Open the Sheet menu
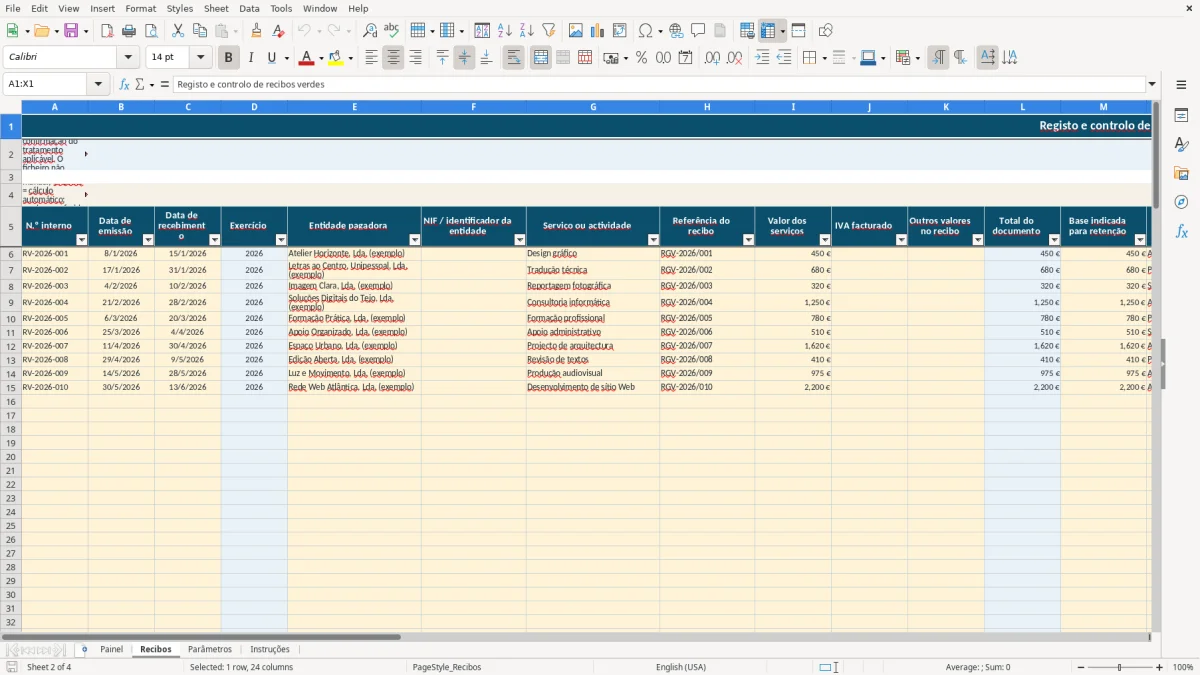Viewport: 1200px width, 675px height. pos(216,8)
